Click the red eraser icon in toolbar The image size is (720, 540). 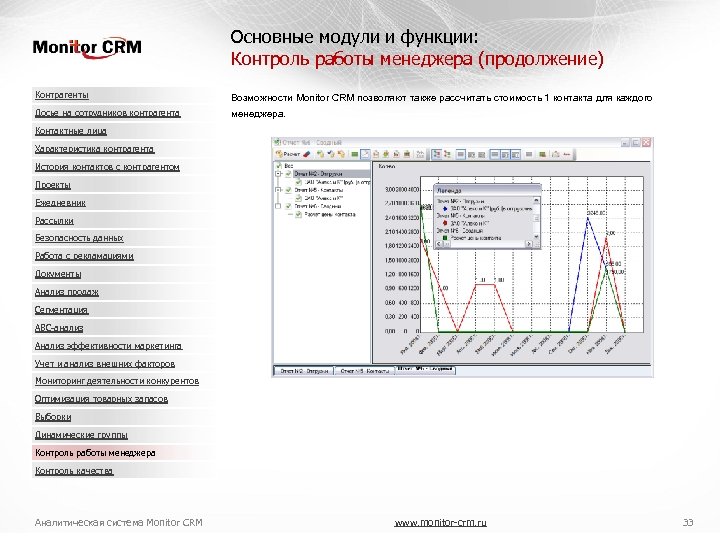pos(307,154)
